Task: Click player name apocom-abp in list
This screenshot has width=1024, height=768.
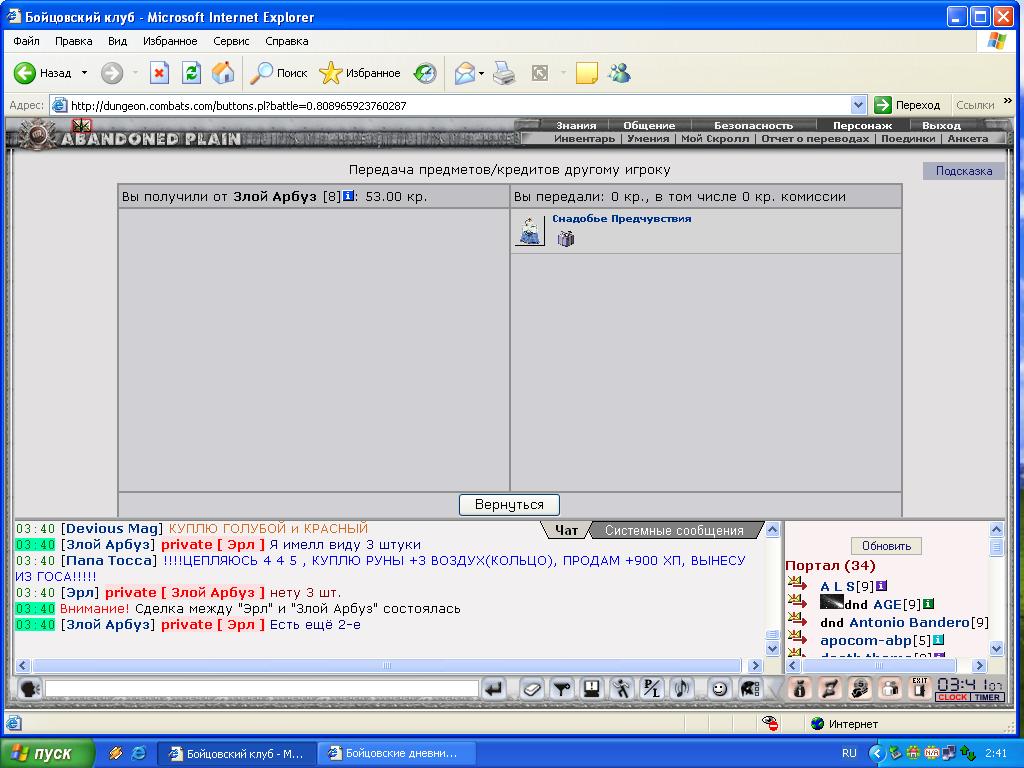Action: coord(866,640)
